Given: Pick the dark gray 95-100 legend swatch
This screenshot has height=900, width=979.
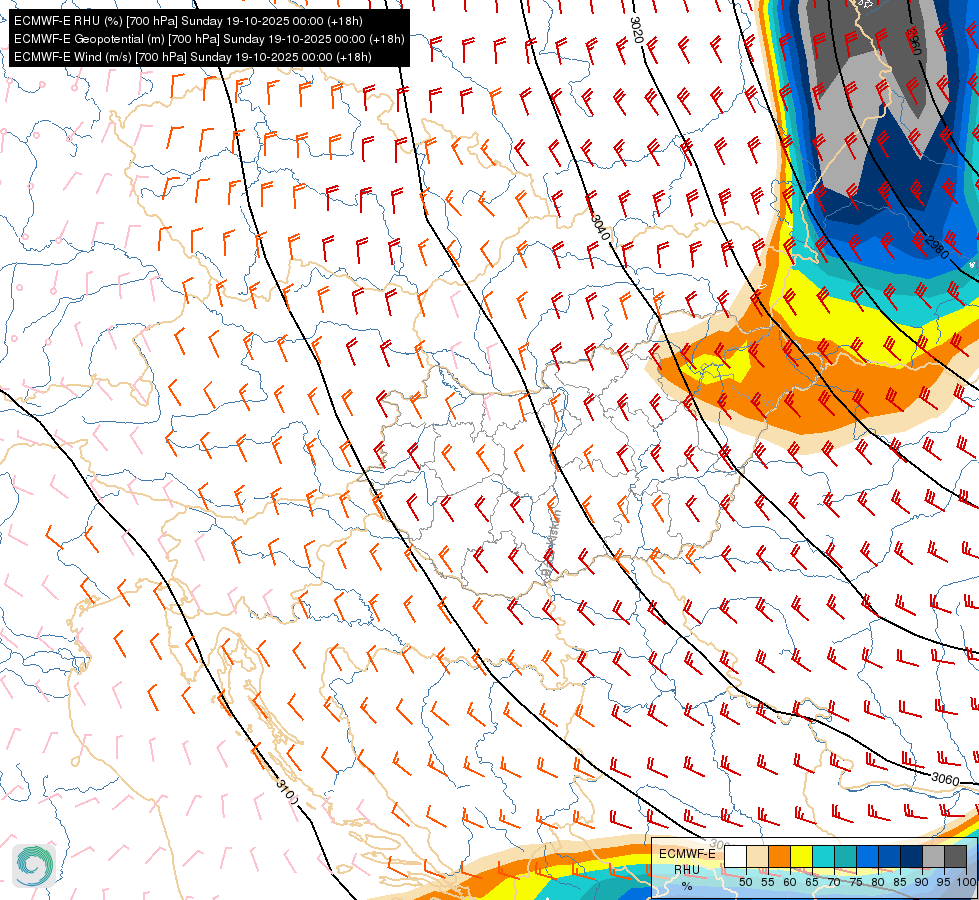Looking at the screenshot, I should click(x=955, y=856).
